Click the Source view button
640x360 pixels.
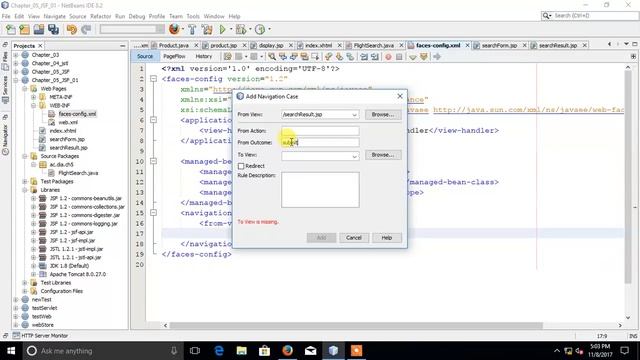click(145, 56)
